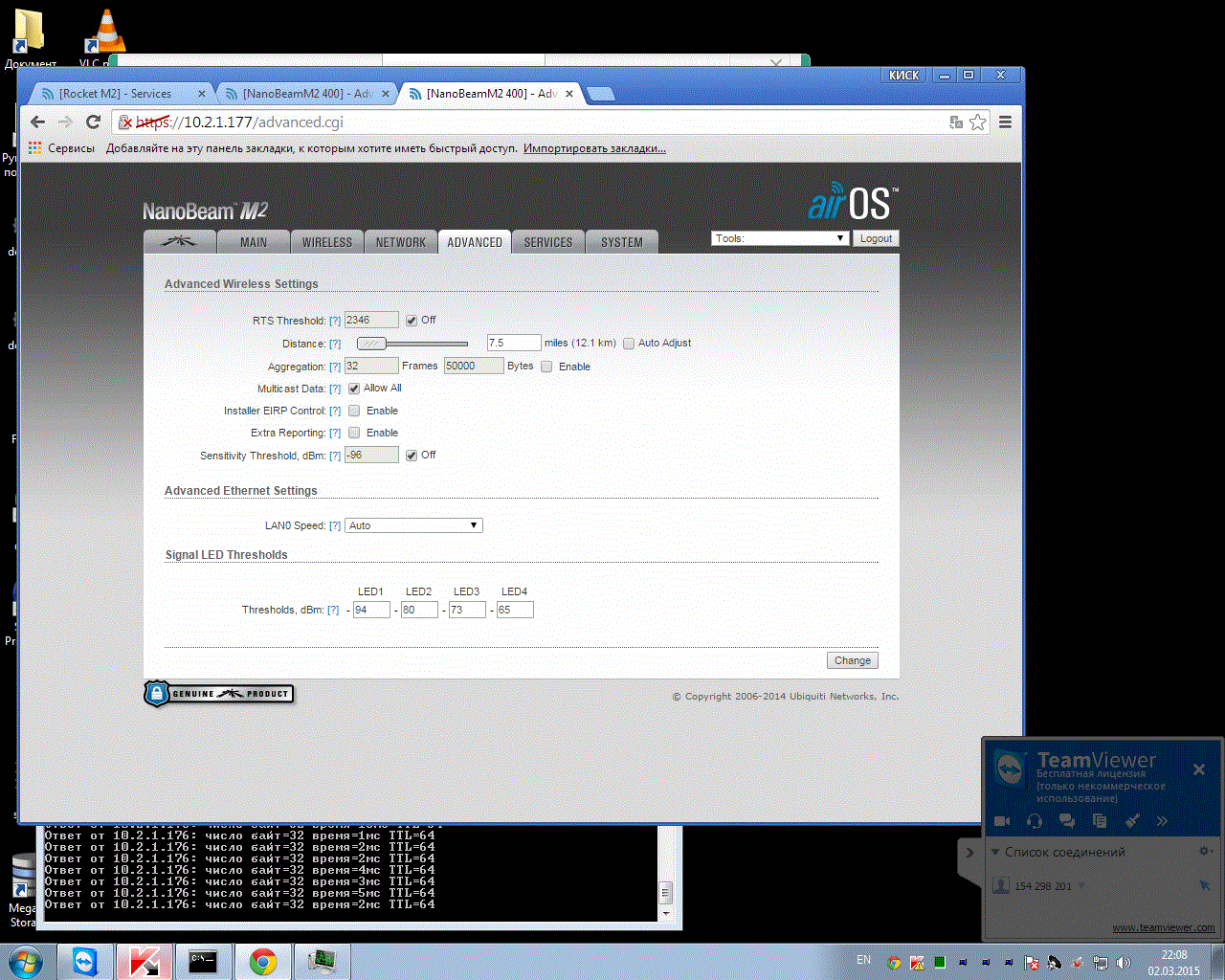Open the network monitor taskbar app
The height and width of the screenshot is (980, 1225).
323,961
